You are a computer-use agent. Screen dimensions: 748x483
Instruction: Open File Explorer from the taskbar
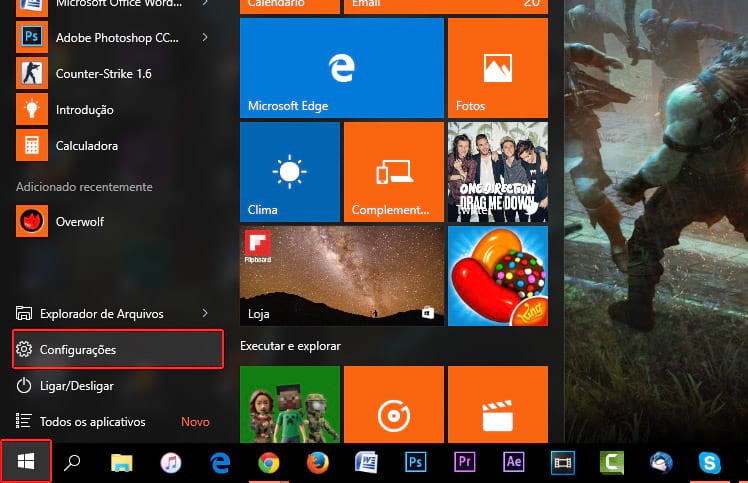tap(122, 462)
